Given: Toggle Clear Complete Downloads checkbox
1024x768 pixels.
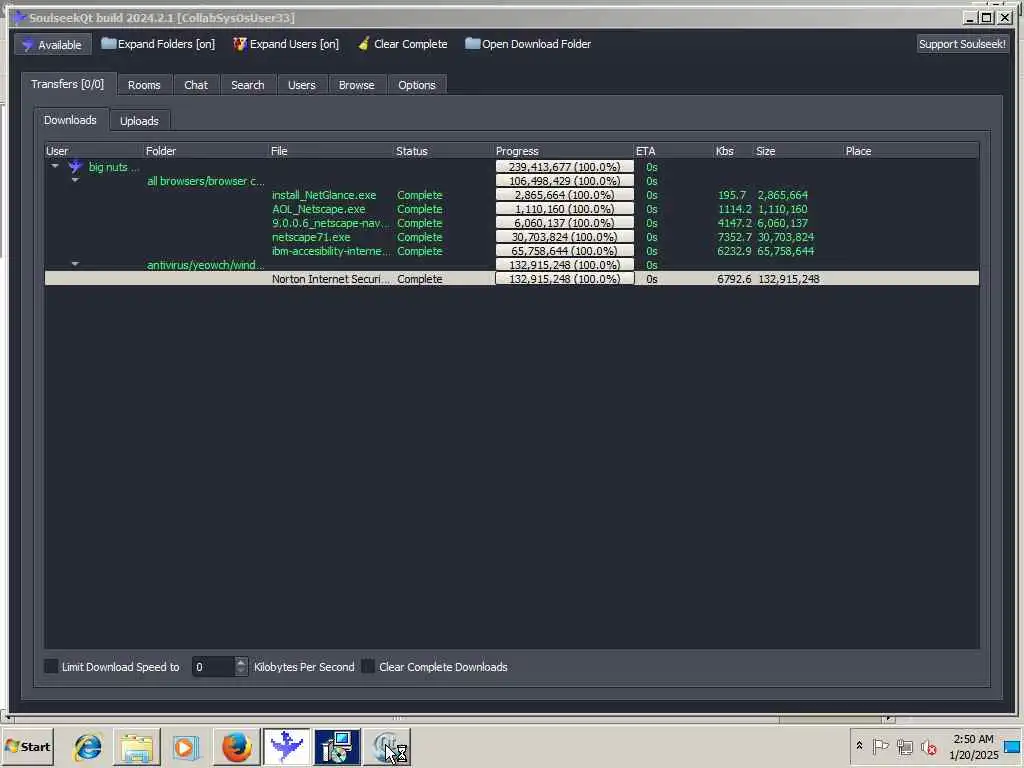Looking at the screenshot, I should 368,666.
